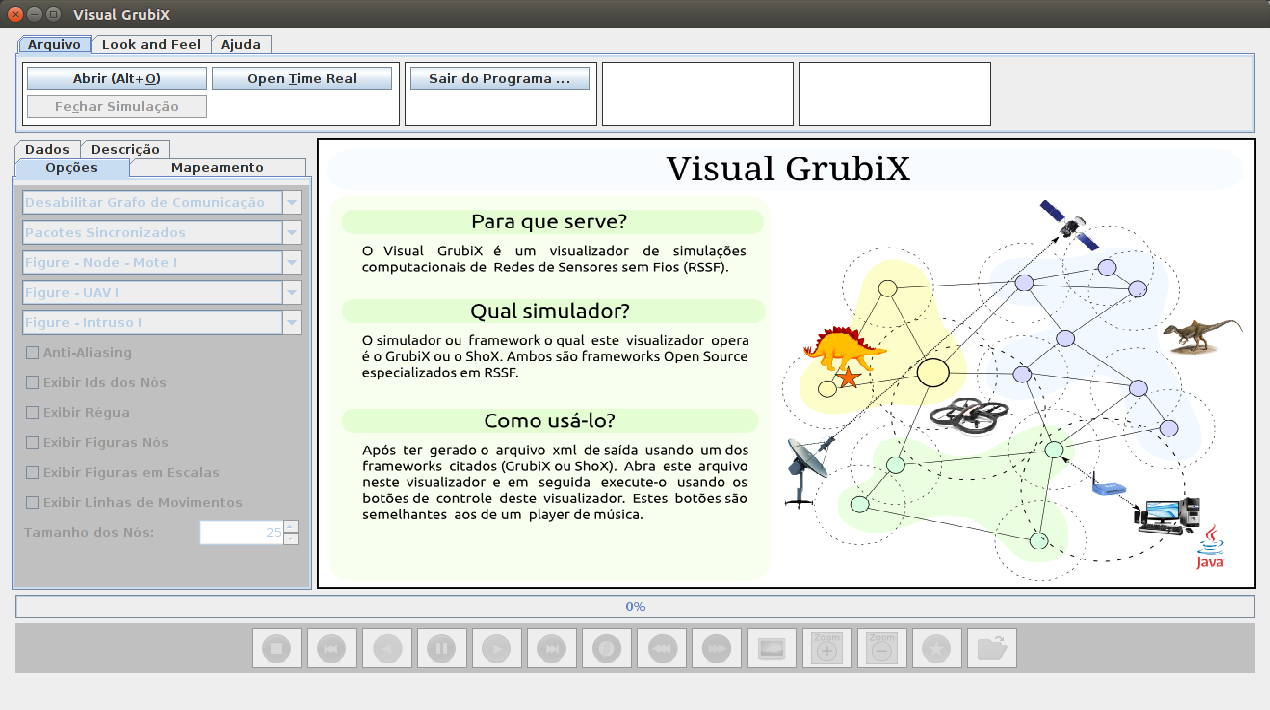Click the Sair do Programa button
Image resolution: width=1270 pixels, height=710 pixels.
tap(499, 79)
